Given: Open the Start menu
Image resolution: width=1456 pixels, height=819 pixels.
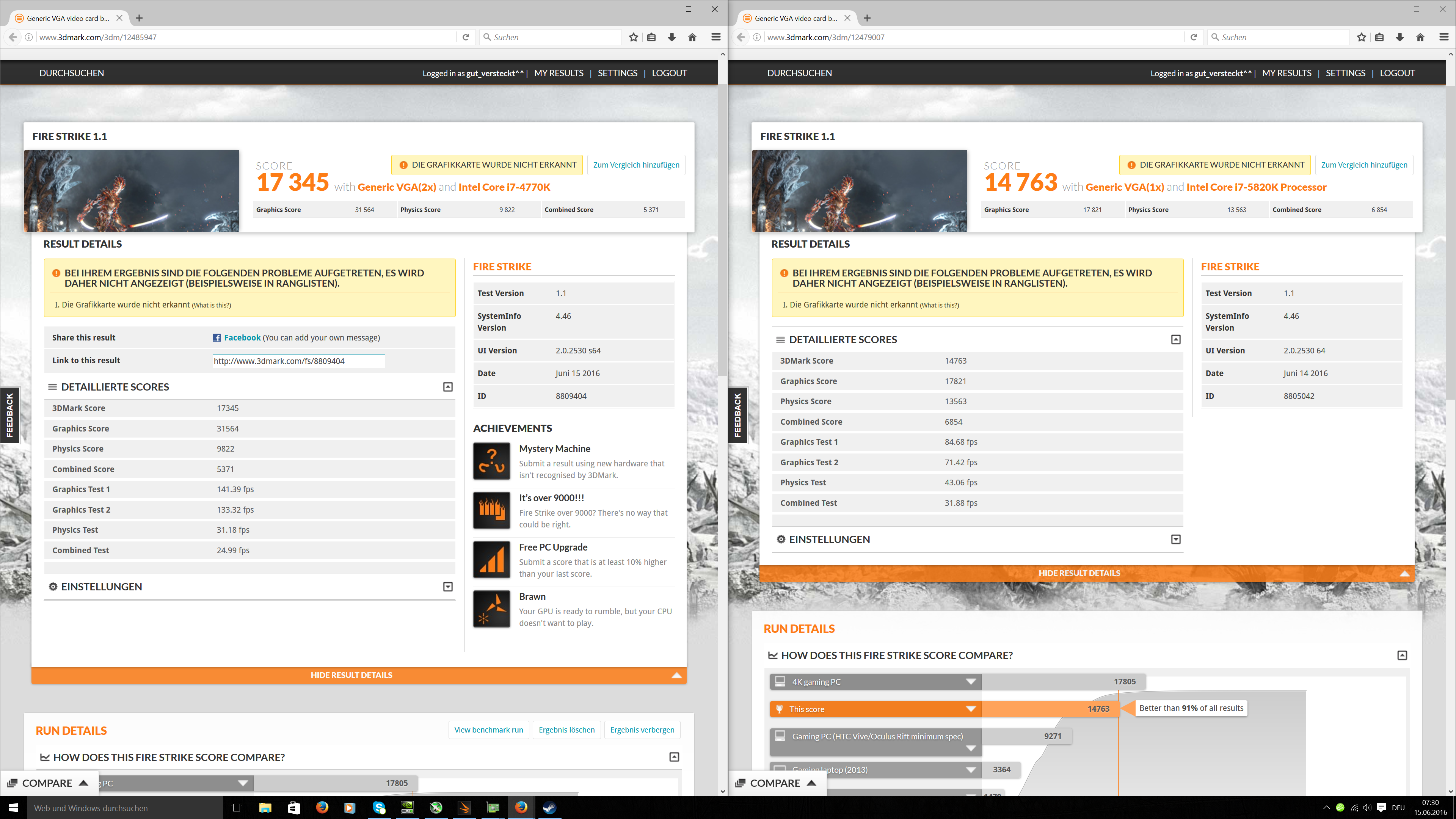Looking at the screenshot, I should pyautogui.click(x=14, y=808).
